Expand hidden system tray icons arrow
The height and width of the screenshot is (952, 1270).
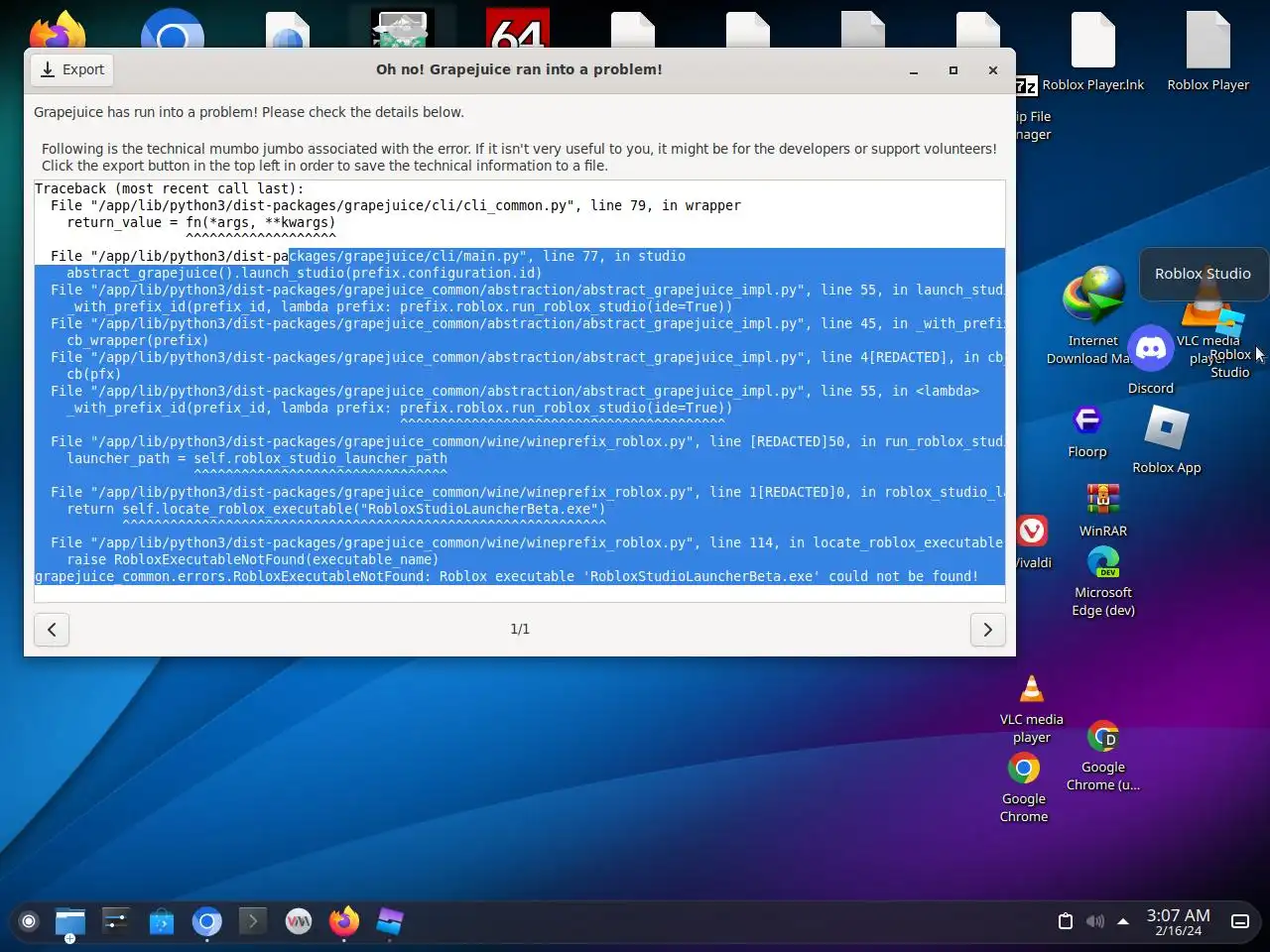point(1123,921)
